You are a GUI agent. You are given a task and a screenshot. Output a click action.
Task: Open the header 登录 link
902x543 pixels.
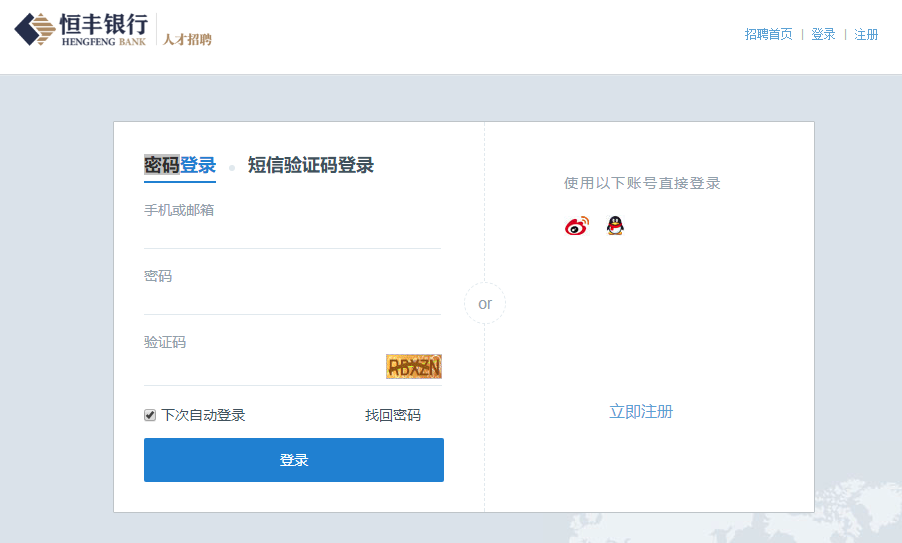823,35
